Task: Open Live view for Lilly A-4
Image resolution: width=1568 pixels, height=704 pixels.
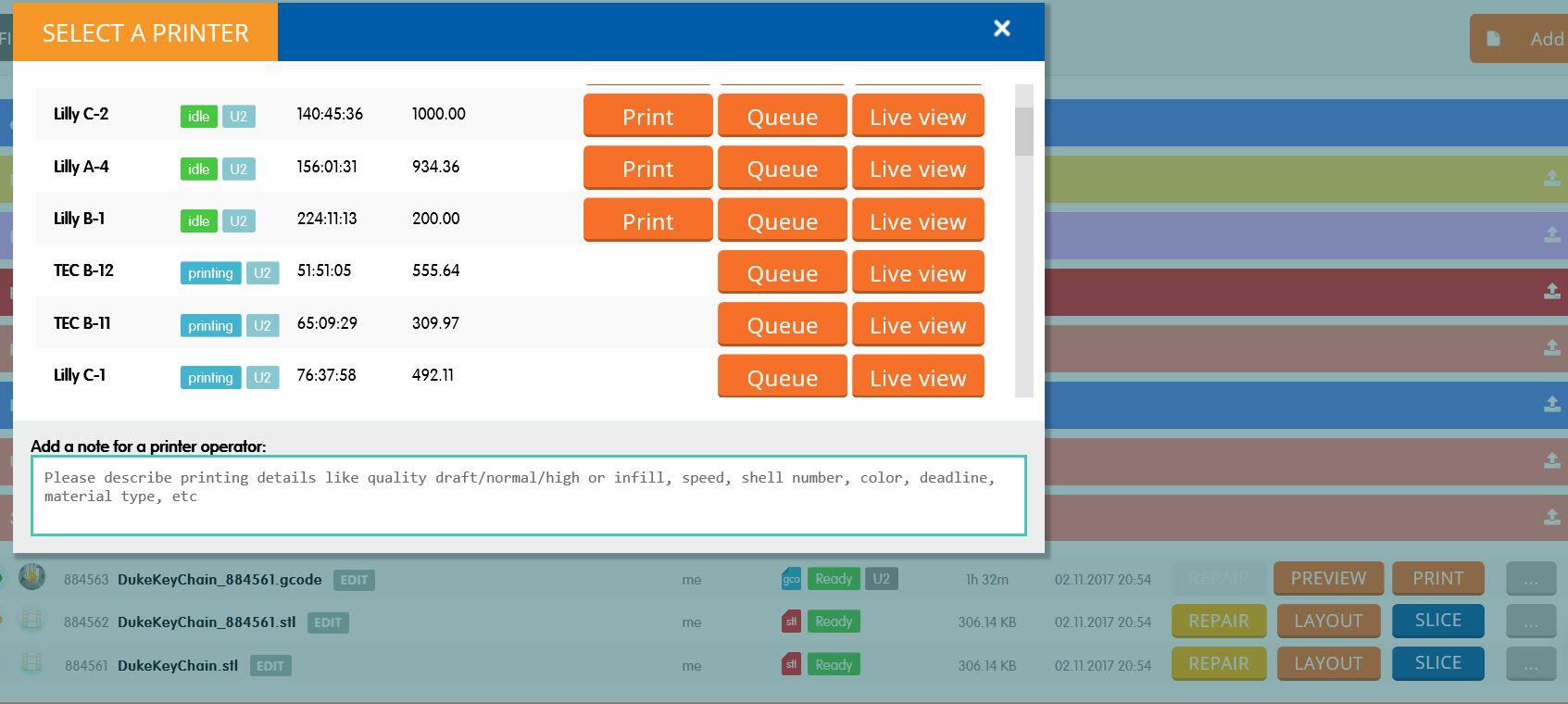Action: (x=918, y=168)
